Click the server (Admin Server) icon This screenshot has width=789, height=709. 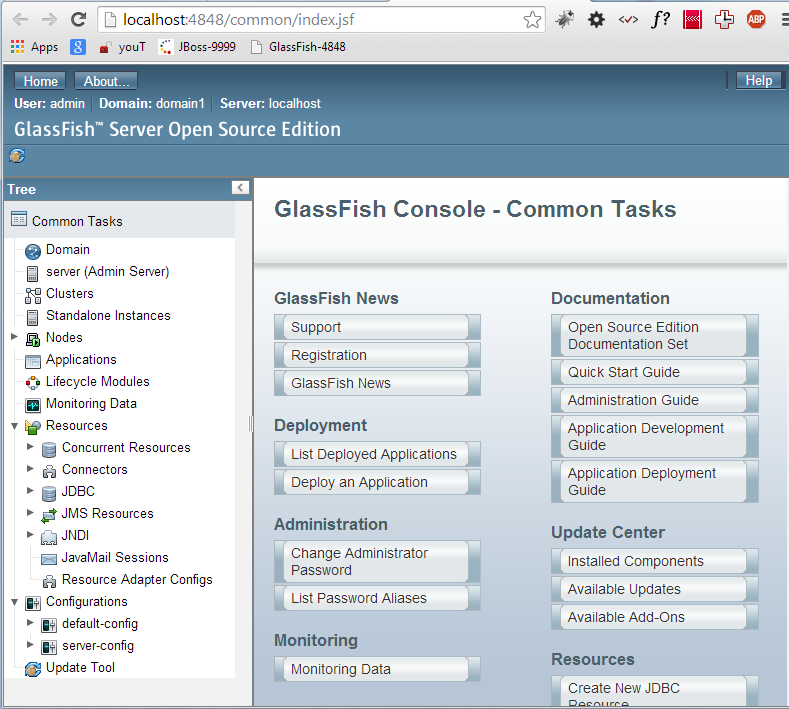pyautogui.click(x=33, y=274)
